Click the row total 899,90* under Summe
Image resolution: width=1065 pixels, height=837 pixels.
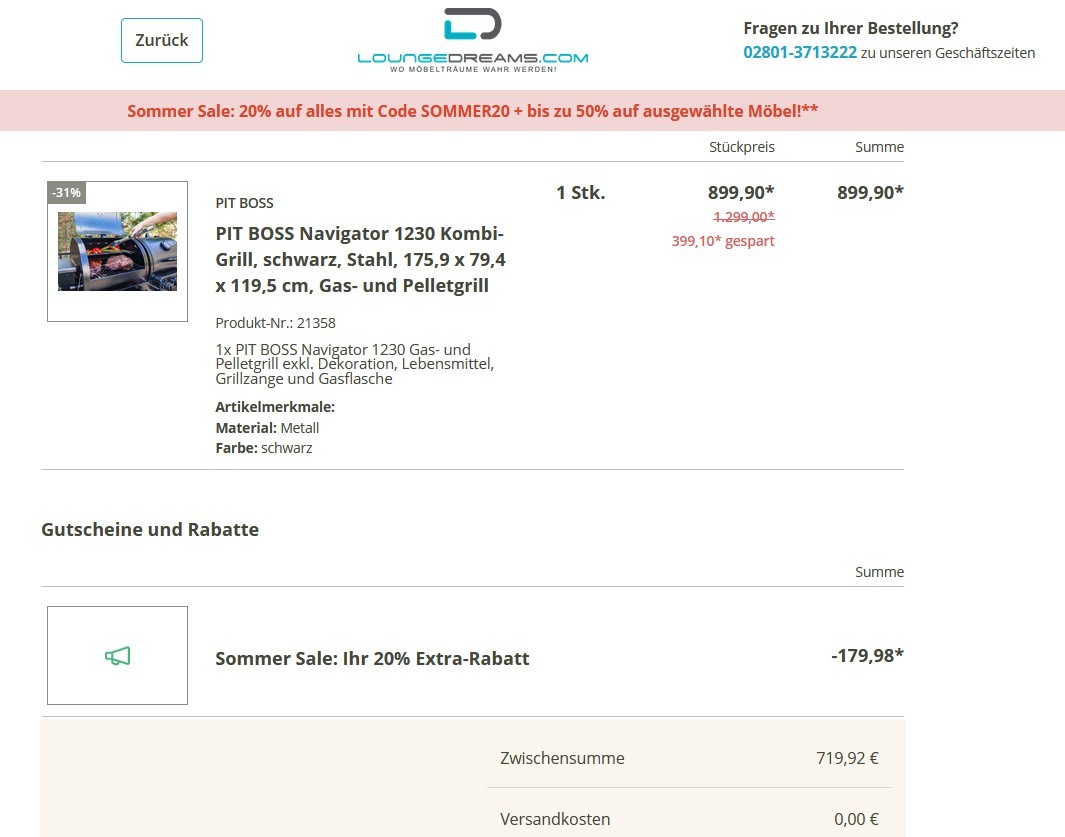pos(870,193)
